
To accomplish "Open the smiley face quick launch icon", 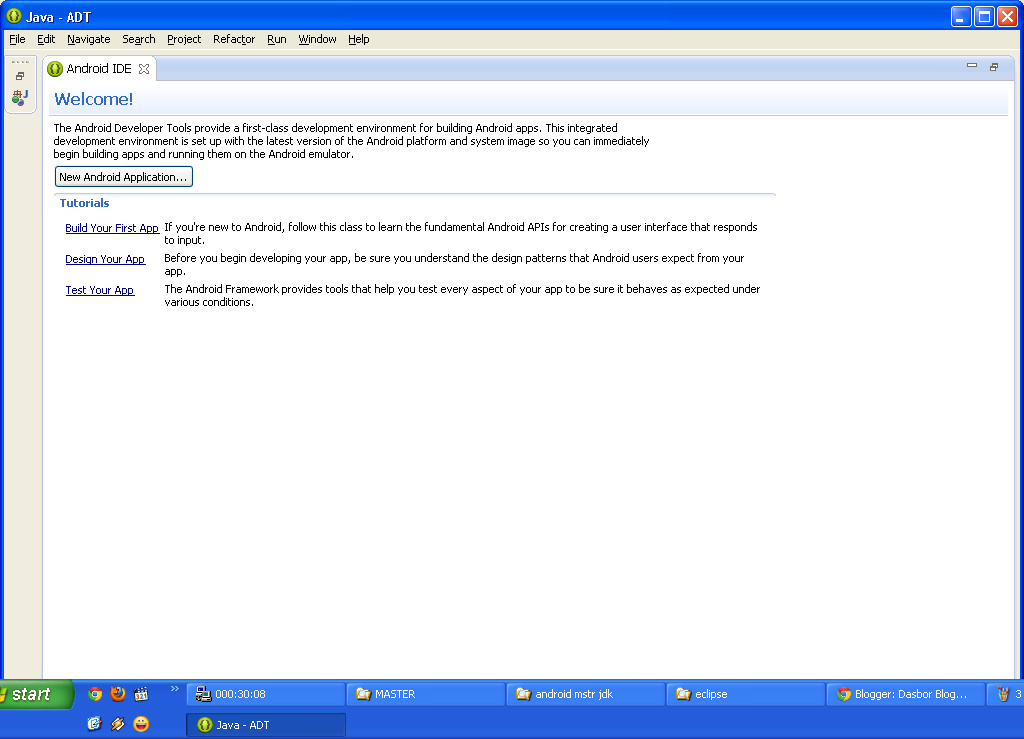I will tap(141, 723).
